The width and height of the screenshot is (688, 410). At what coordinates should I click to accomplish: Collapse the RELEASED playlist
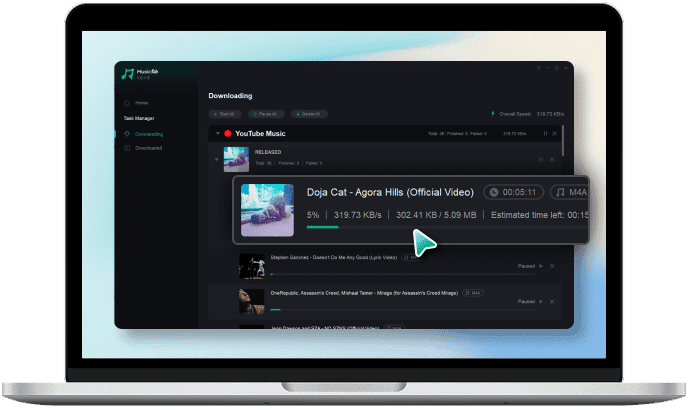[x=217, y=159]
